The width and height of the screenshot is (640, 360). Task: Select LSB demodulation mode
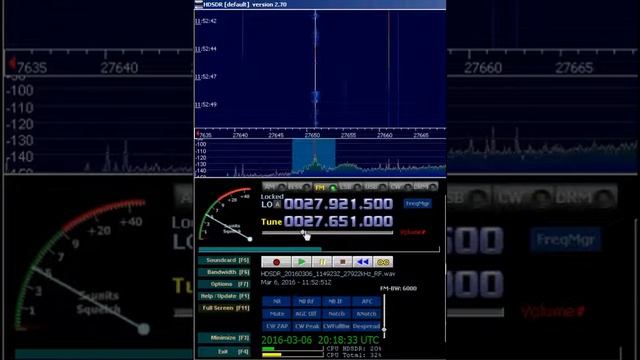click(x=350, y=187)
